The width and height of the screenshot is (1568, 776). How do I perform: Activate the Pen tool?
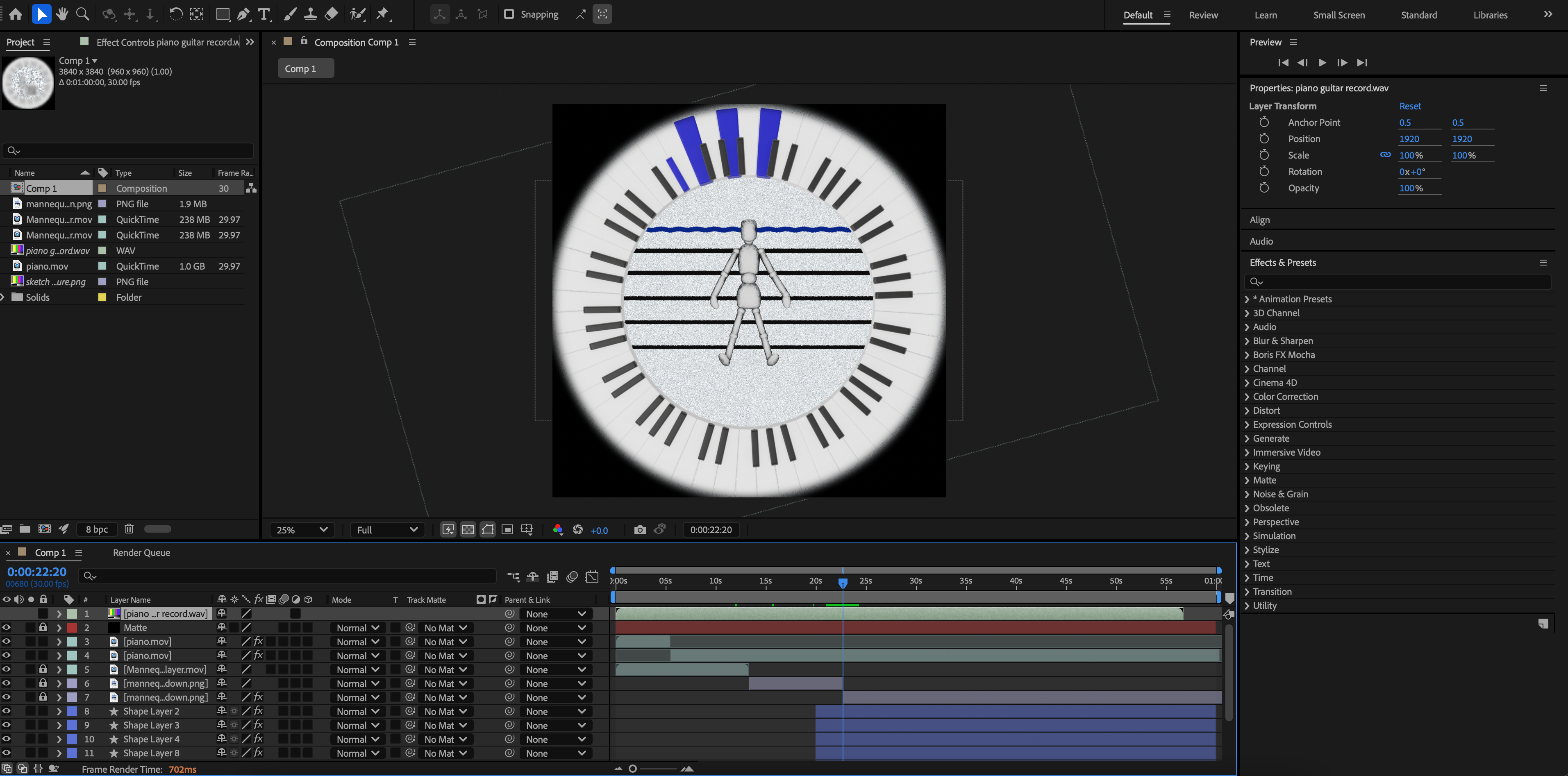click(x=243, y=14)
